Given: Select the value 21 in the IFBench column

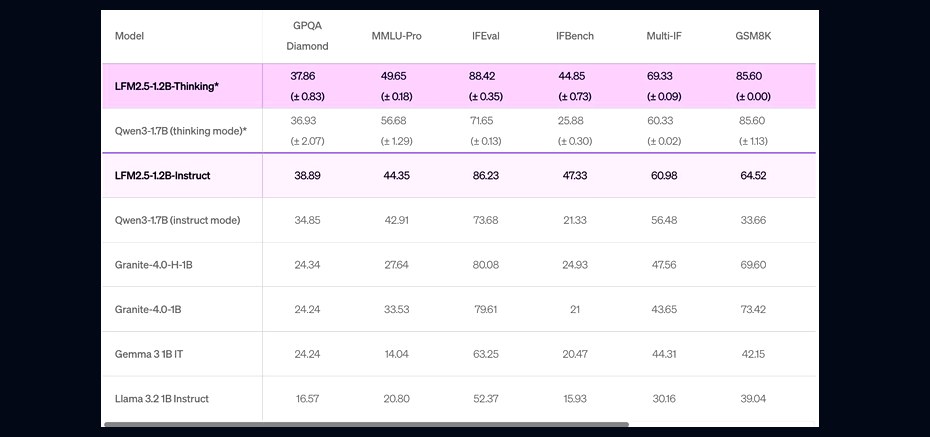Looking at the screenshot, I should click(575, 310).
